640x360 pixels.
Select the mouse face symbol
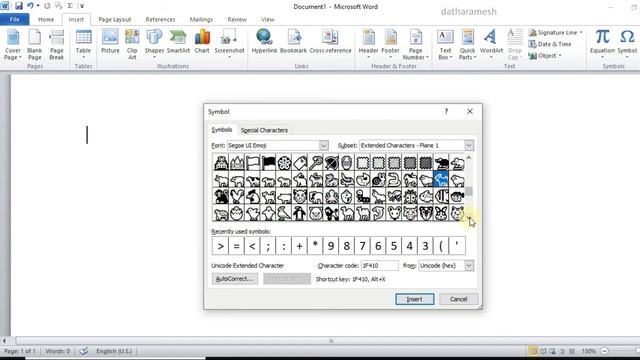(394, 213)
